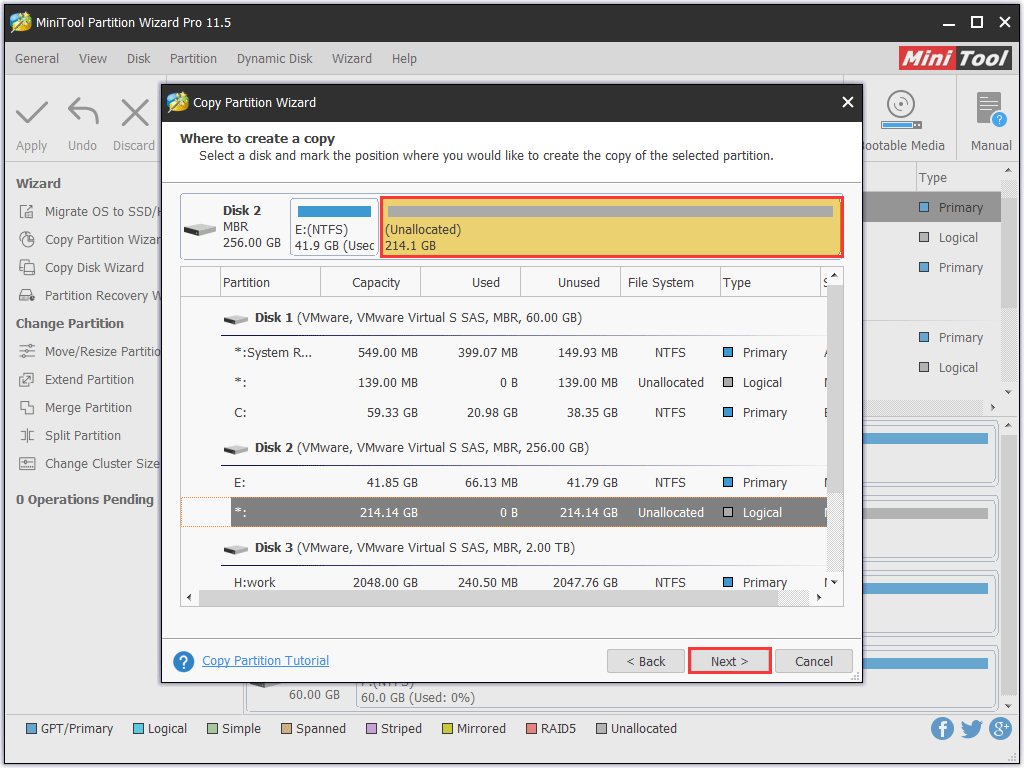Open the Twitter social icon
Image resolution: width=1024 pixels, height=768 pixels.
[971, 728]
